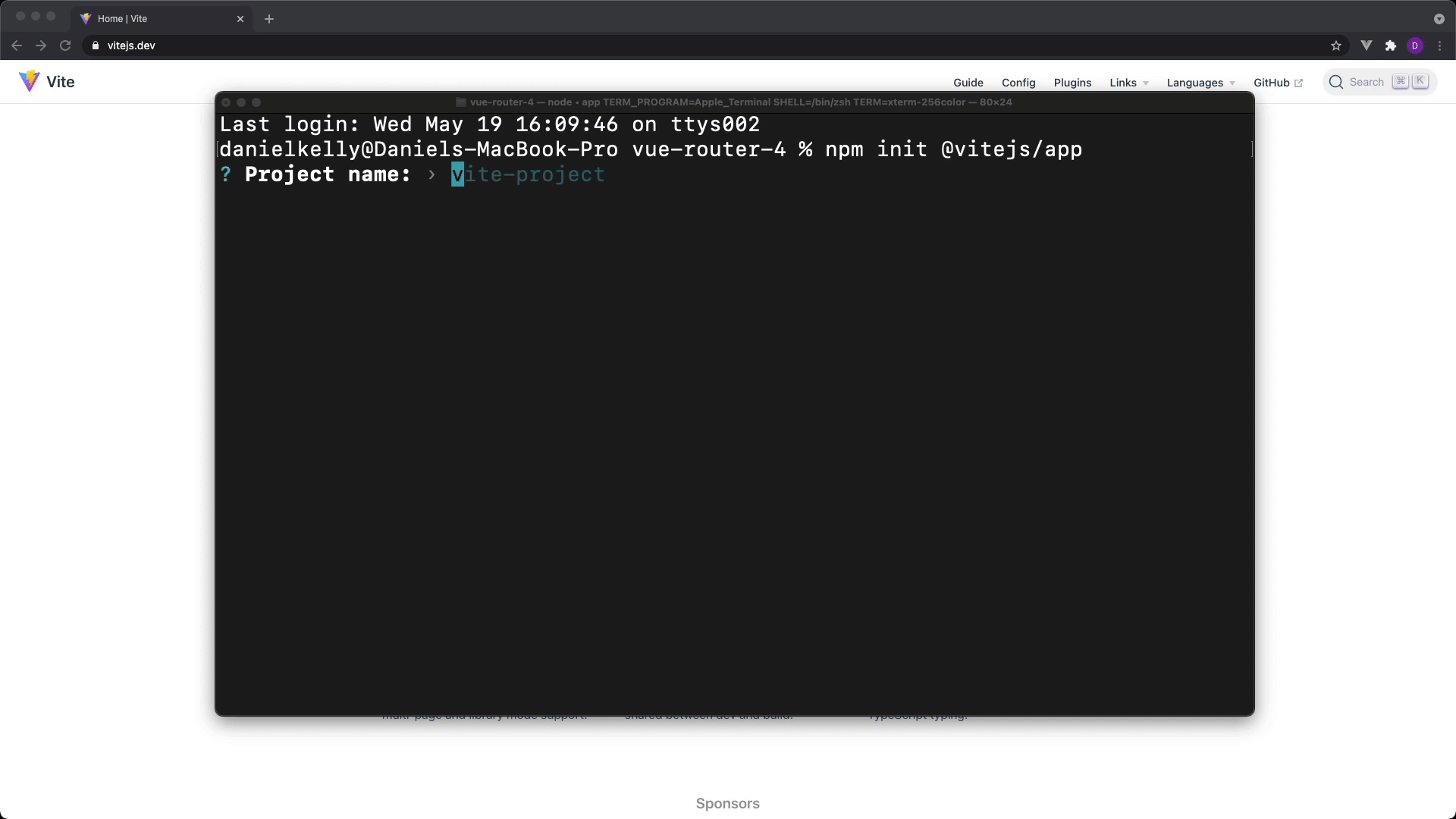Click the search magnifier icon

[x=1336, y=82]
